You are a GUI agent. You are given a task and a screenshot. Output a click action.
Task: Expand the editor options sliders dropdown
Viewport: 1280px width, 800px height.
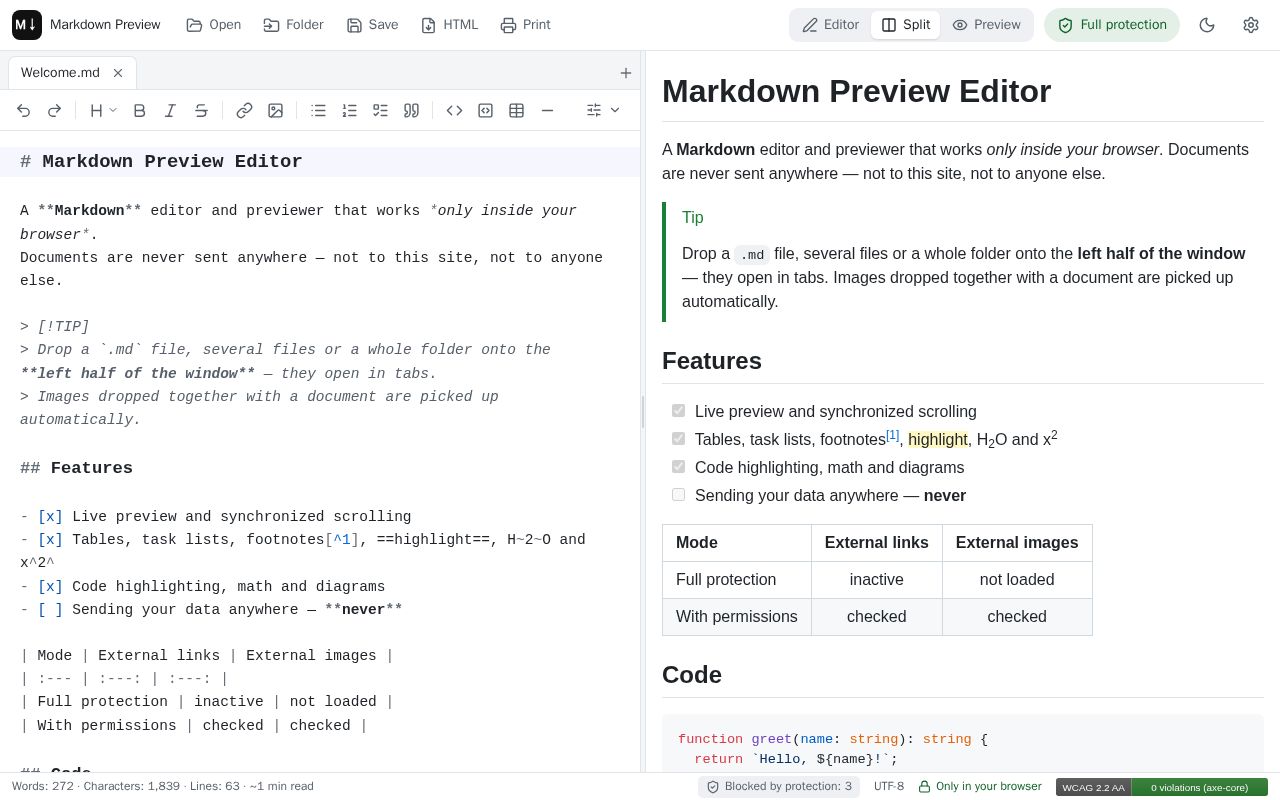click(603, 111)
